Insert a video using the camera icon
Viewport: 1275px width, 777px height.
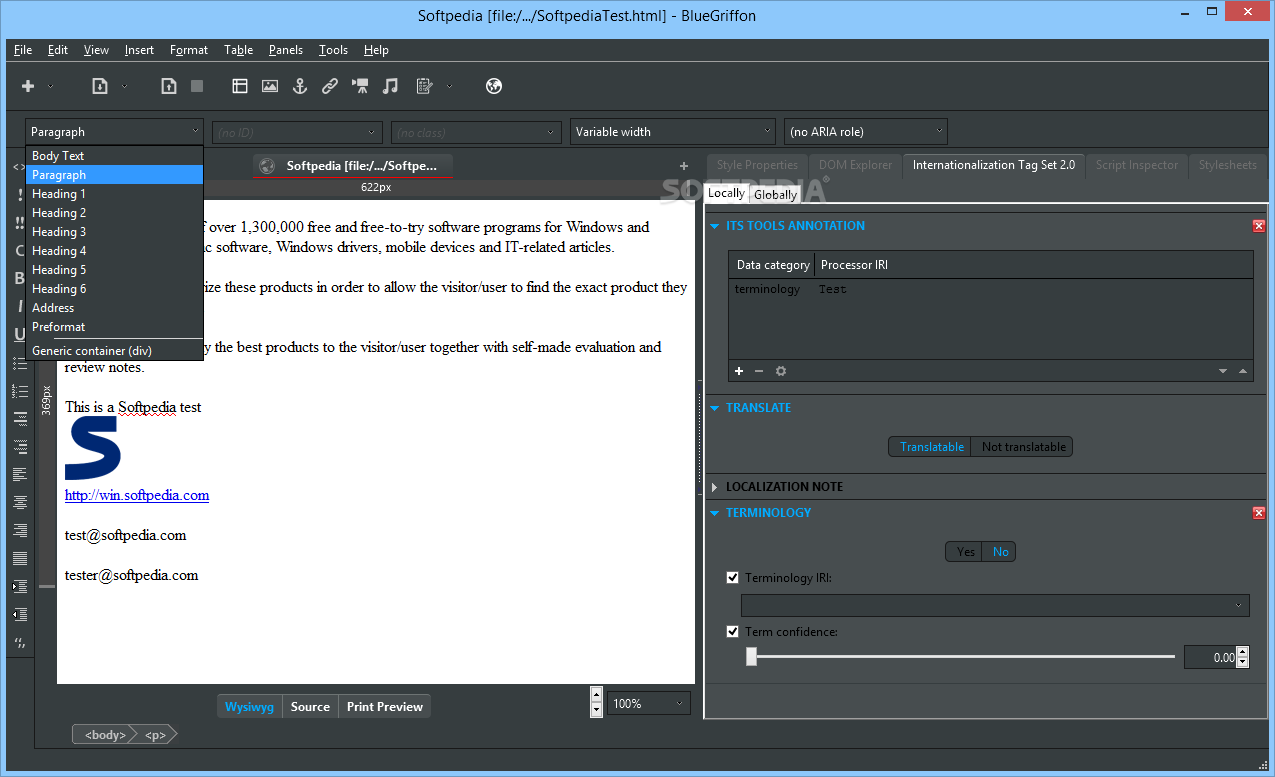(360, 86)
